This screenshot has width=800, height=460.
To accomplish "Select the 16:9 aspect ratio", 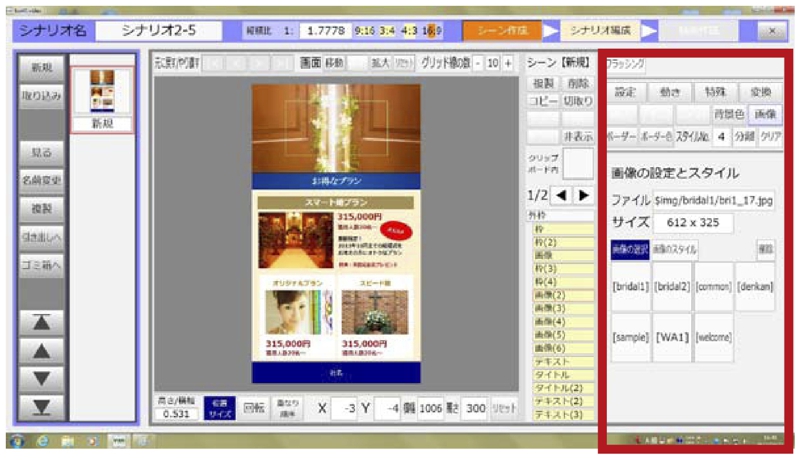I will (x=432, y=31).
